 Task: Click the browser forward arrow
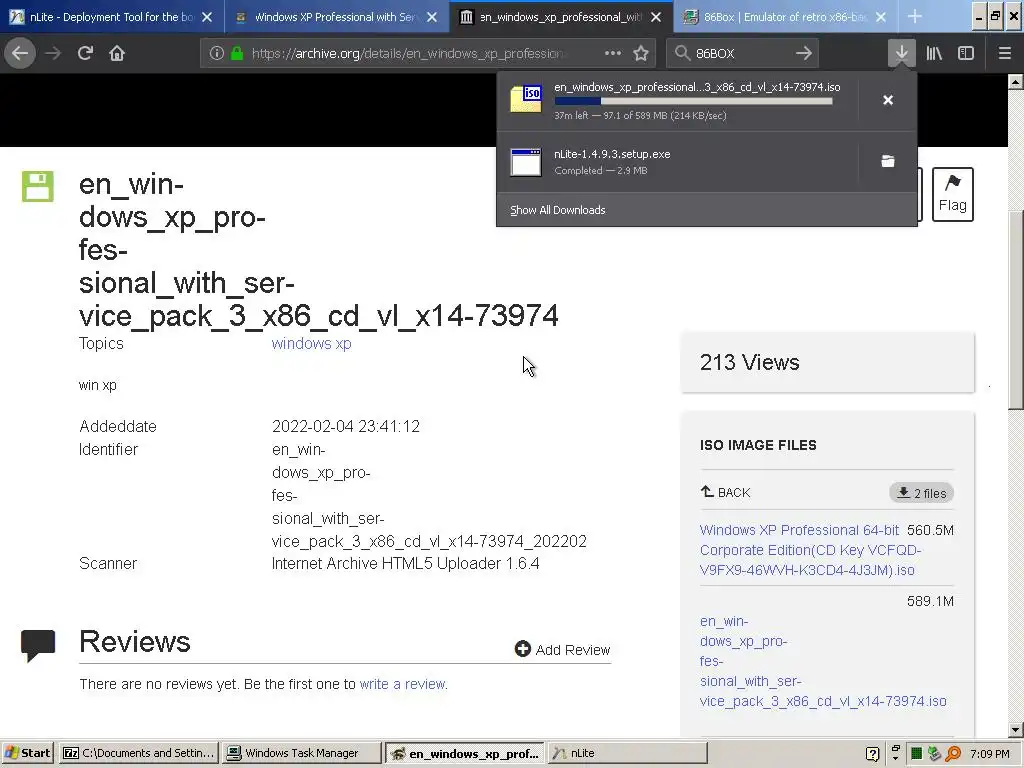tap(53, 54)
